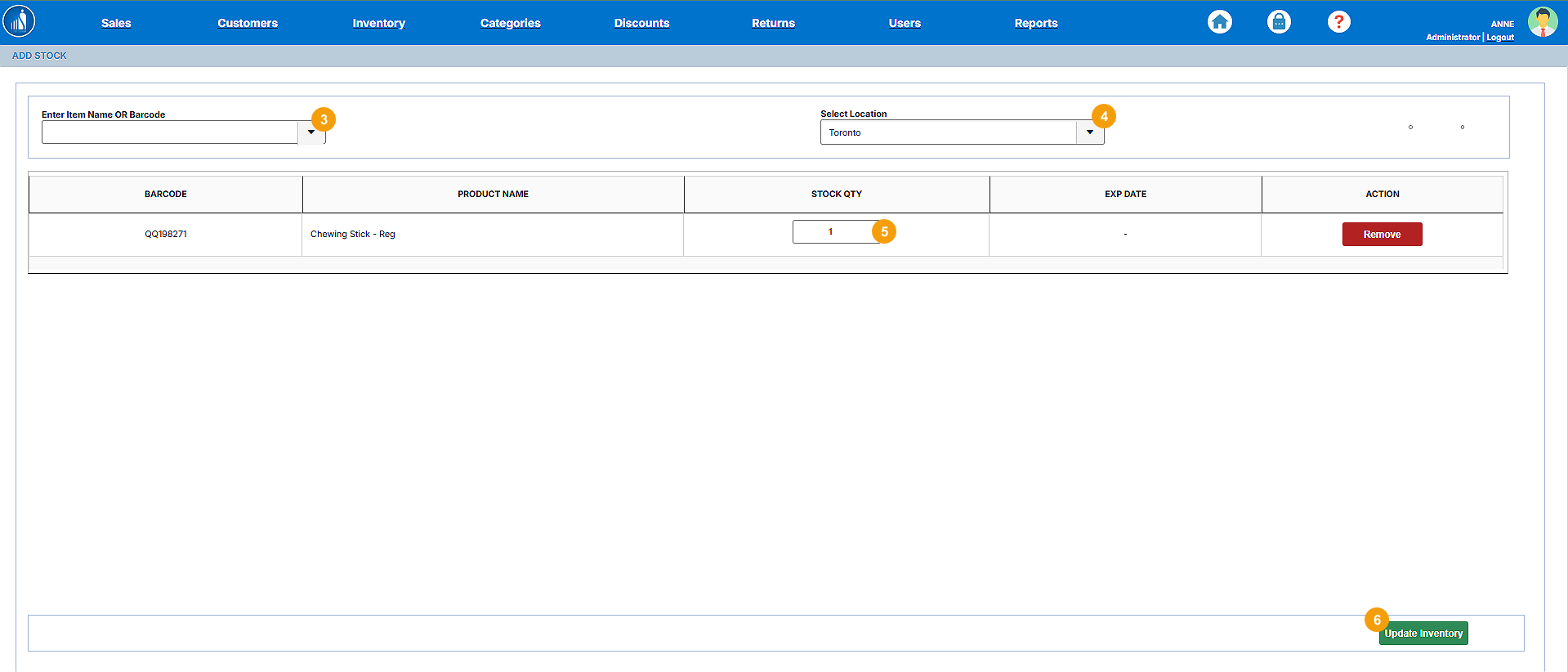The width and height of the screenshot is (1568, 672).
Task: Expand the item name or barcode dropdown arrow
Action: tap(310, 133)
